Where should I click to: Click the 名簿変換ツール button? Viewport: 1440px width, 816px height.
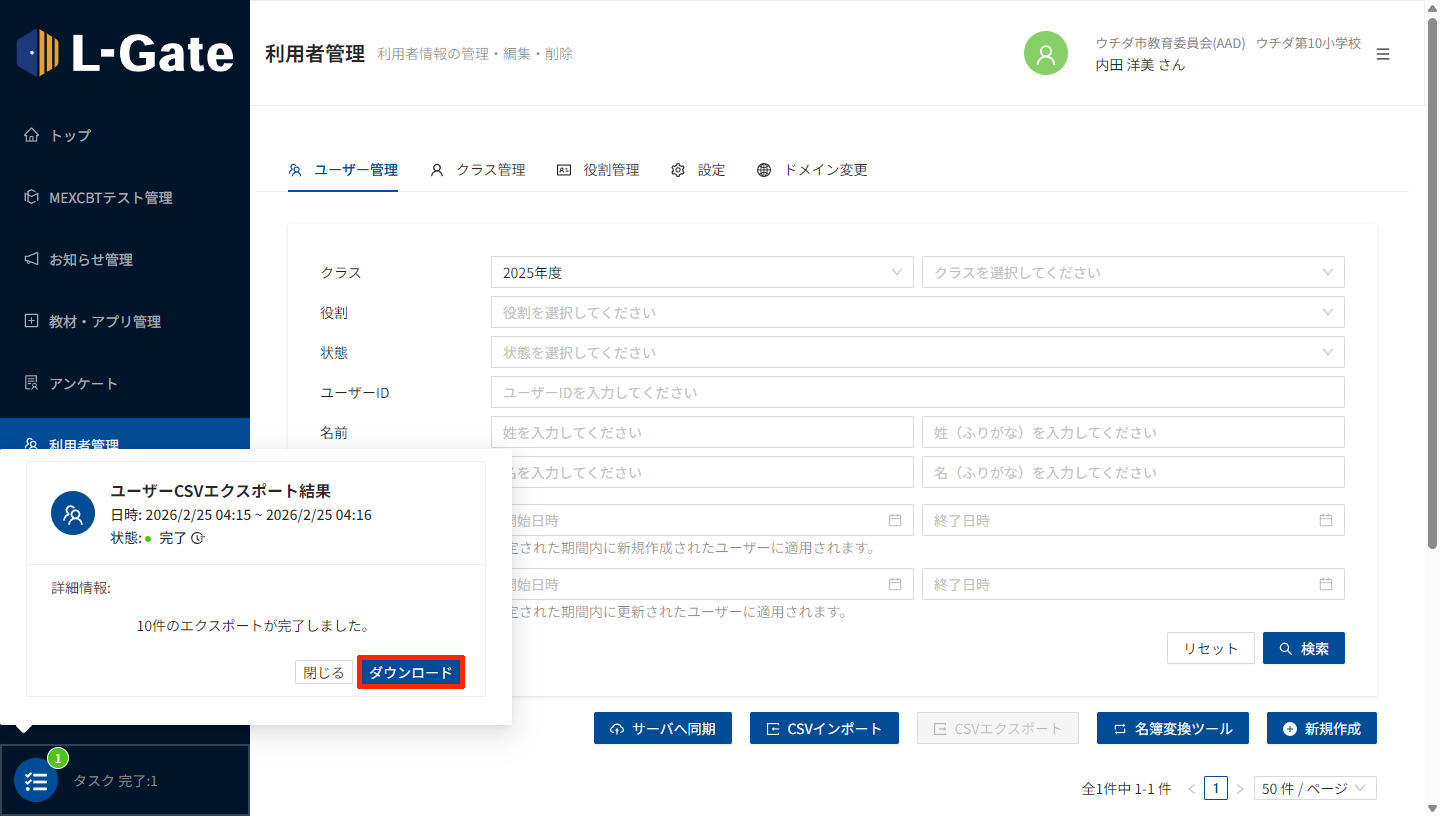click(1172, 728)
